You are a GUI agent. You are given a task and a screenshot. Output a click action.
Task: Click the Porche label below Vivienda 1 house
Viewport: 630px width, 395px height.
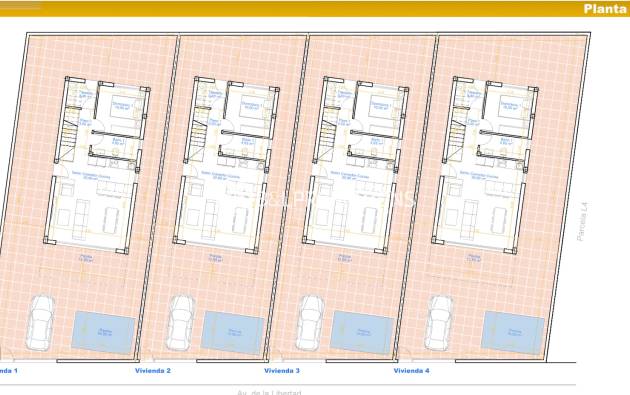pyautogui.click(x=86, y=258)
